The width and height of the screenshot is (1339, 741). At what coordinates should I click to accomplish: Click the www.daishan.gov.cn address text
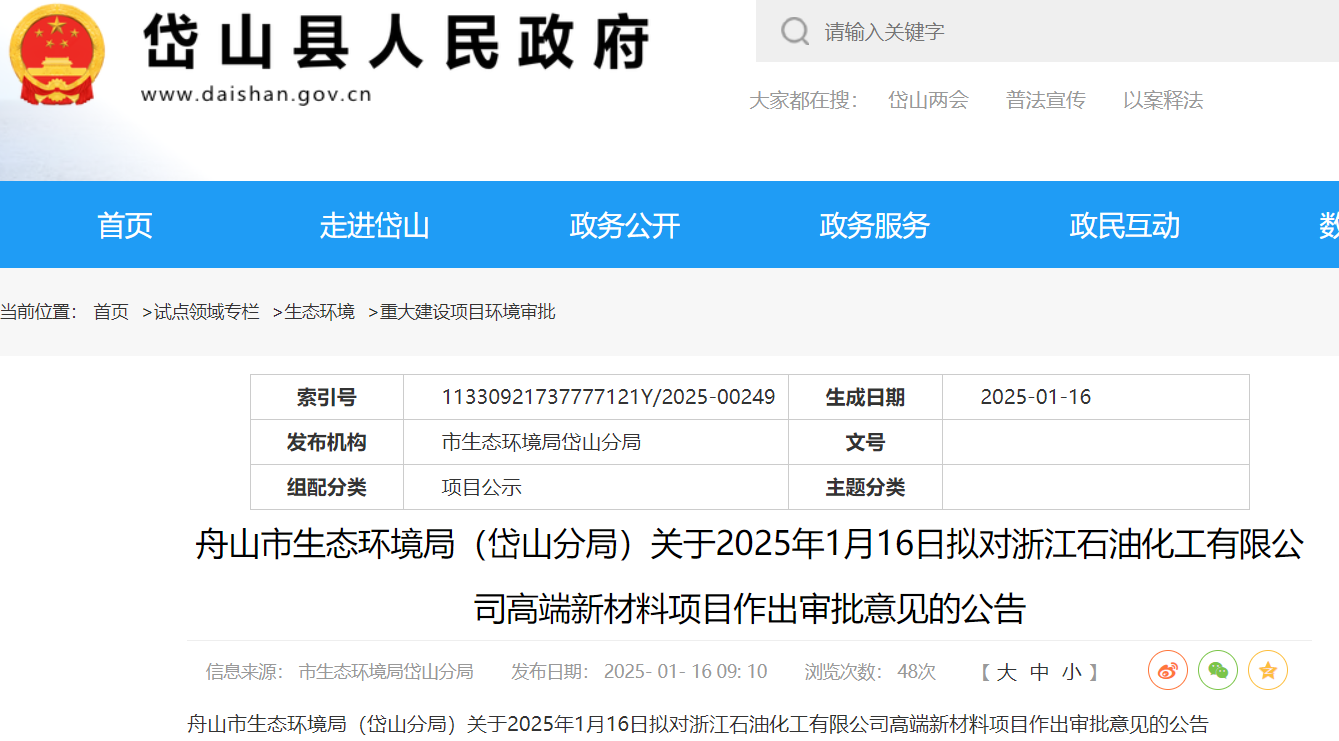[257, 95]
